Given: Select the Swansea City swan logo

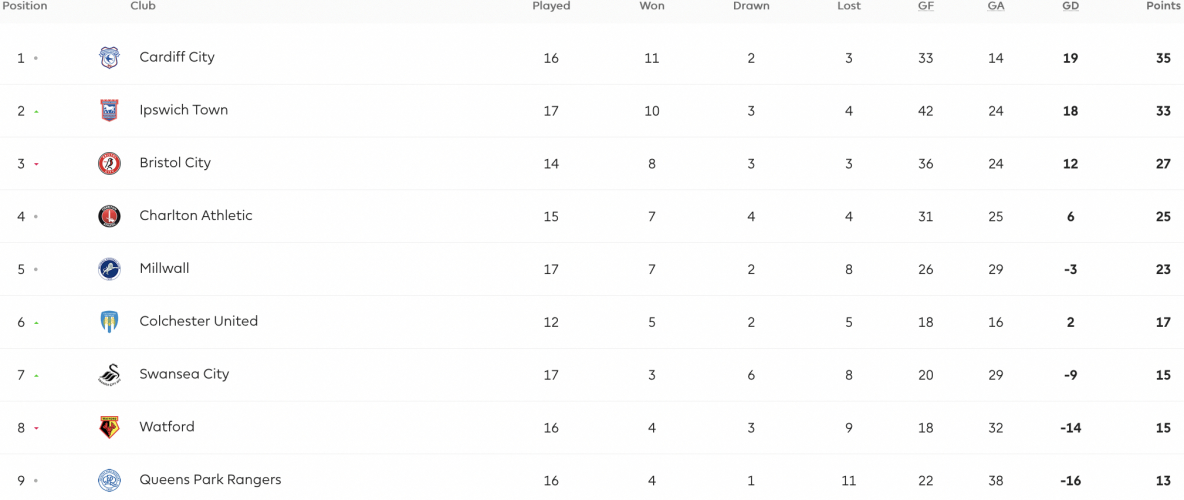Looking at the screenshot, I should (x=109, y=375).
